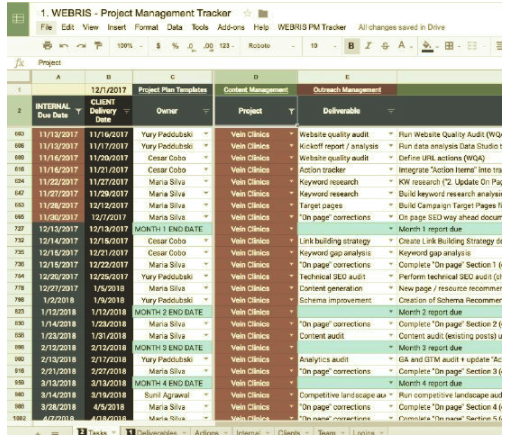Toggle Bold formatting
523x436 pixels.
pos(351,46)
